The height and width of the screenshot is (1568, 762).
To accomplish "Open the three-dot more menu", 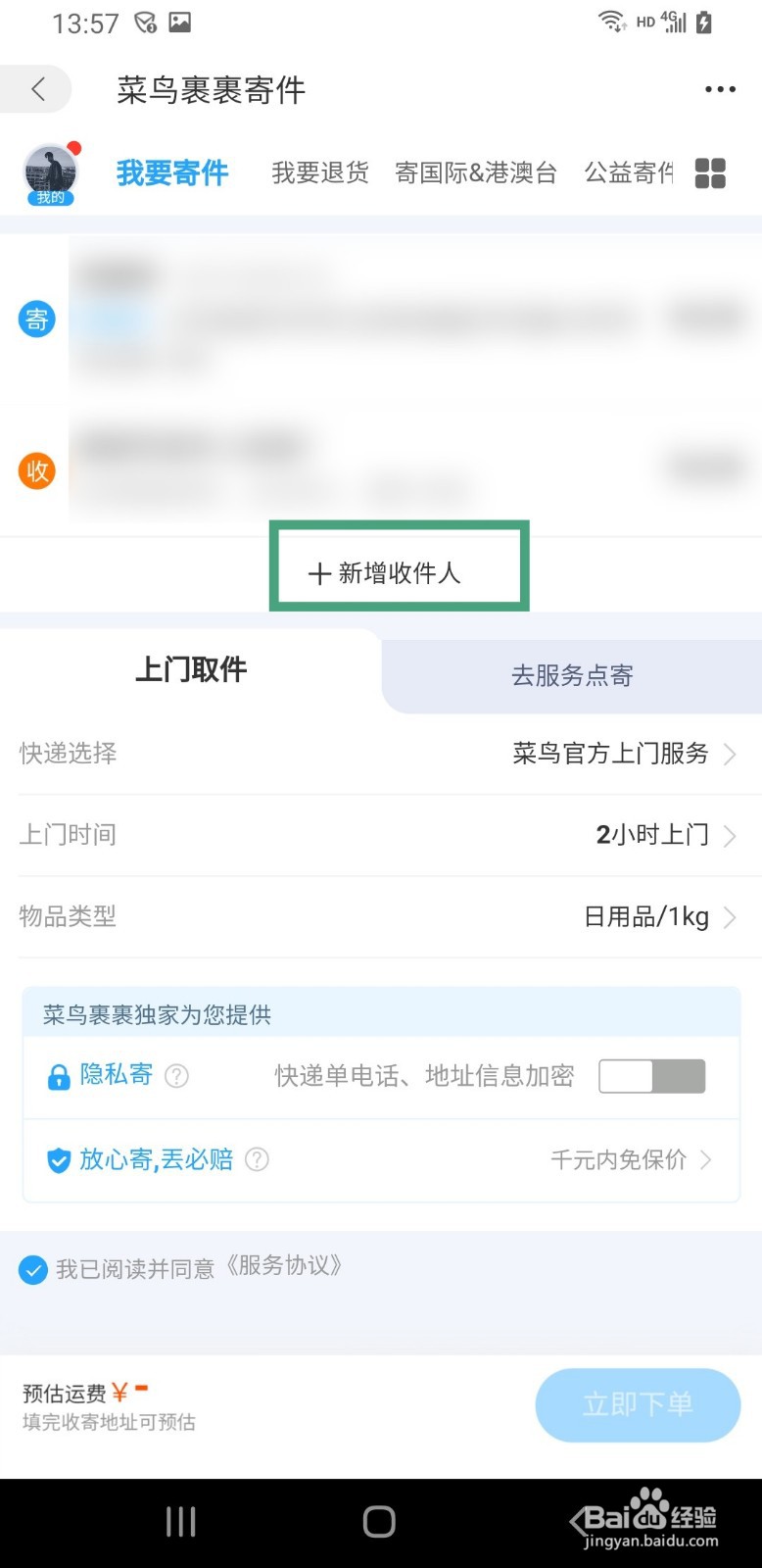I will point(720,89).
